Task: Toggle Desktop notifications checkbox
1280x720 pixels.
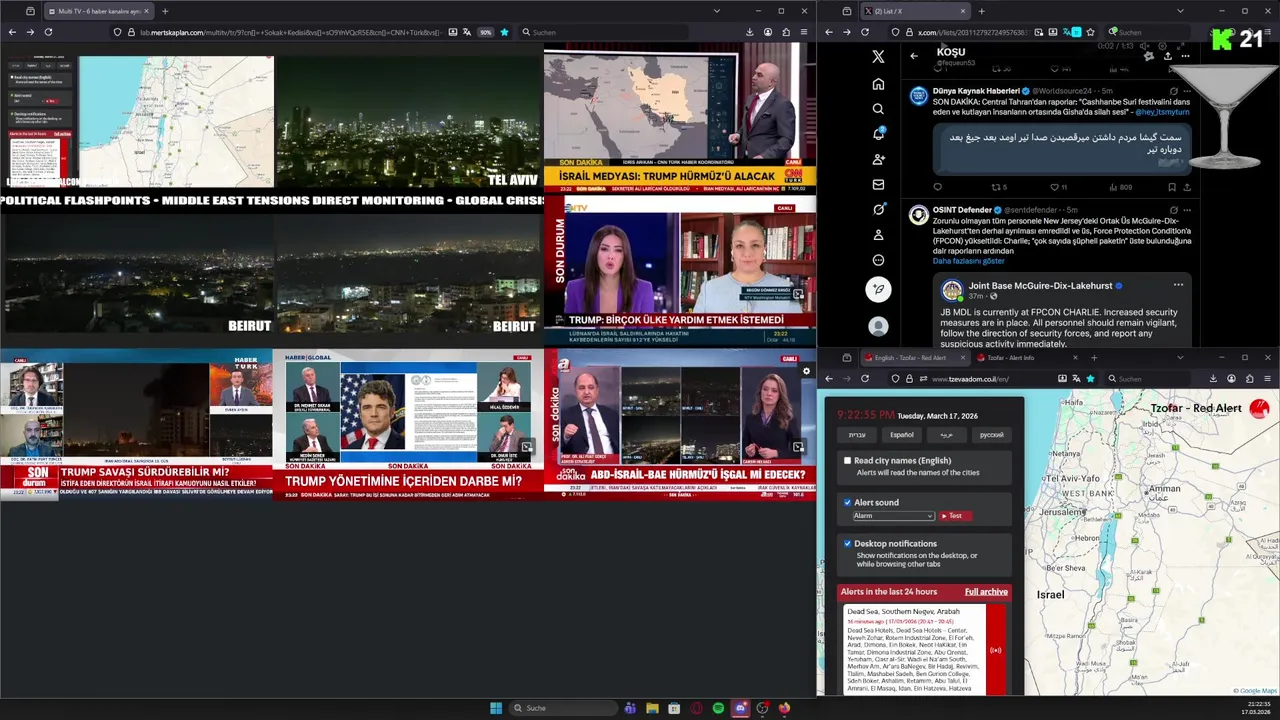Action: 847,544
